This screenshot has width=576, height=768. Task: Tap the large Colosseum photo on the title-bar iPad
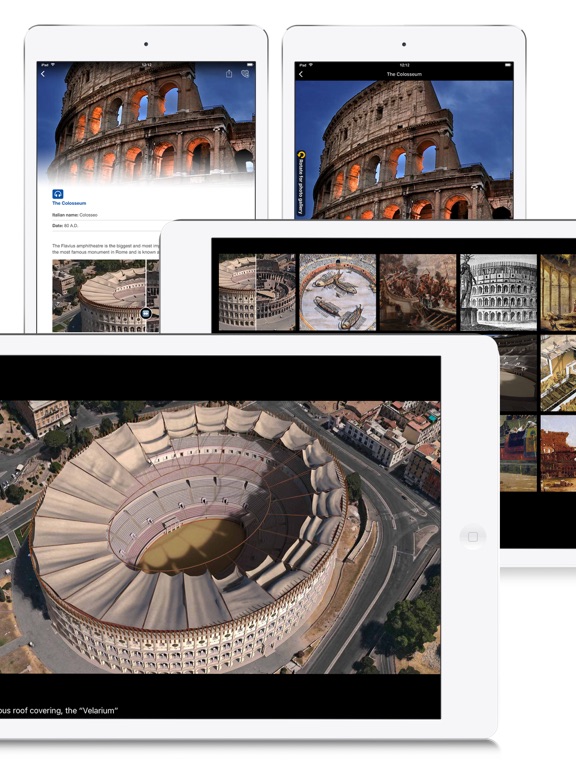click(404, 149)
